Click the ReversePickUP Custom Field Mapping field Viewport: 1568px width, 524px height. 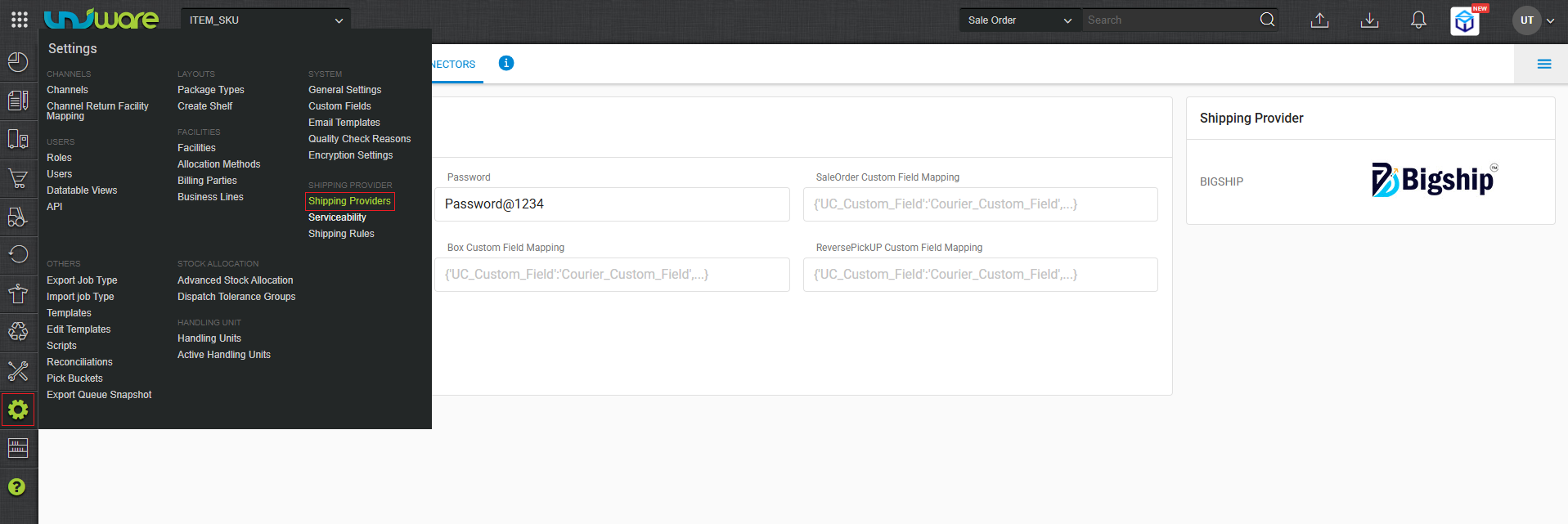[980, 275]
